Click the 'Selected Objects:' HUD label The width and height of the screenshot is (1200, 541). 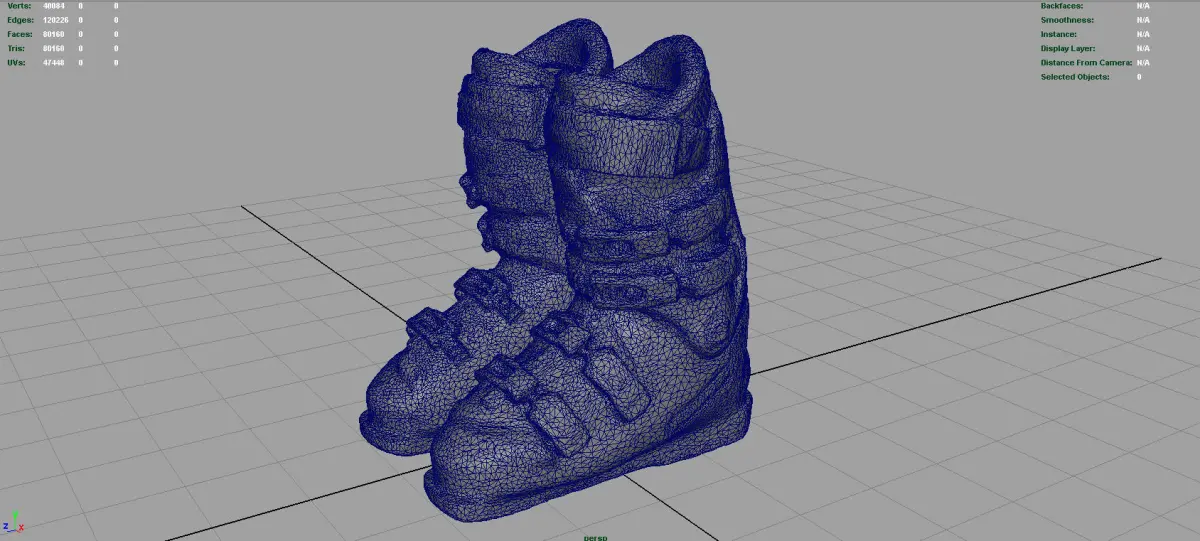pyautogui.click(x=1075, y=76)
